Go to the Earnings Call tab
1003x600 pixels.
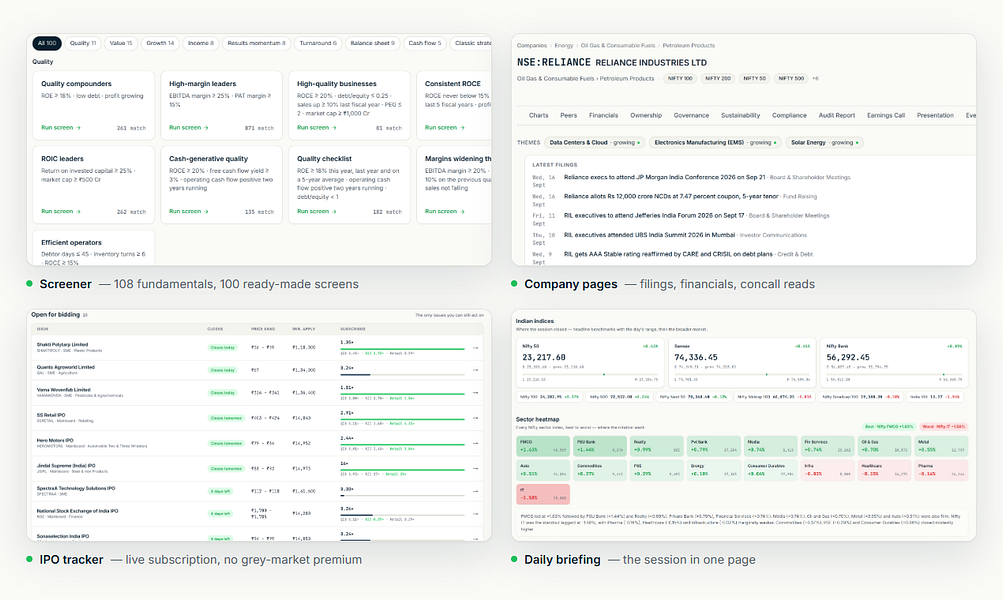886,115
